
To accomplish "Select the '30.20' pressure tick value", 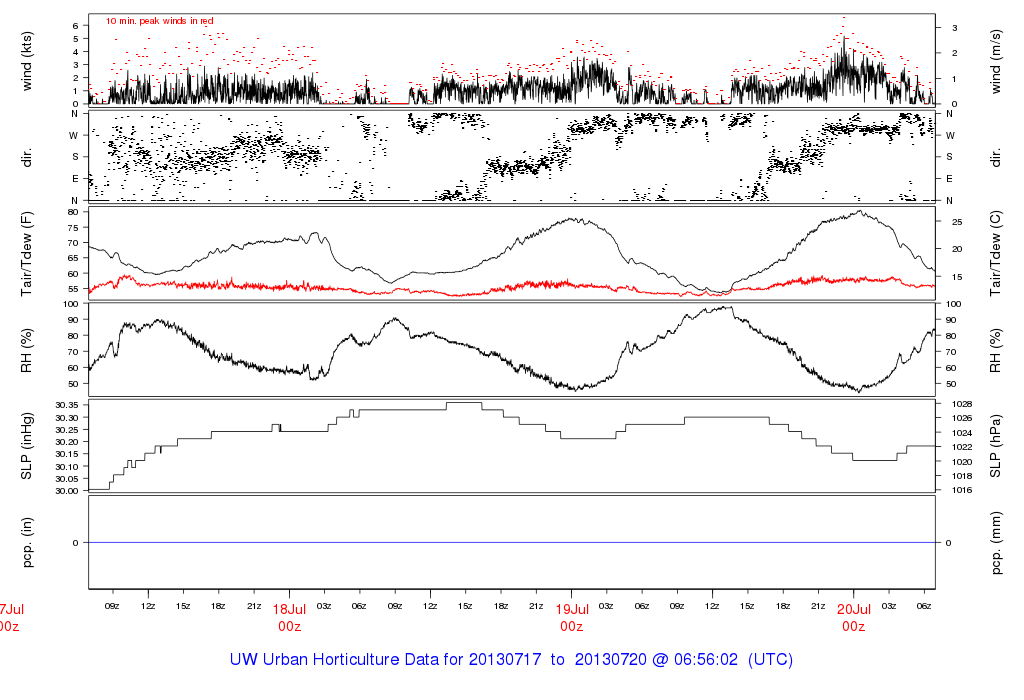I will pyautogui.click(x=67, y=442).
